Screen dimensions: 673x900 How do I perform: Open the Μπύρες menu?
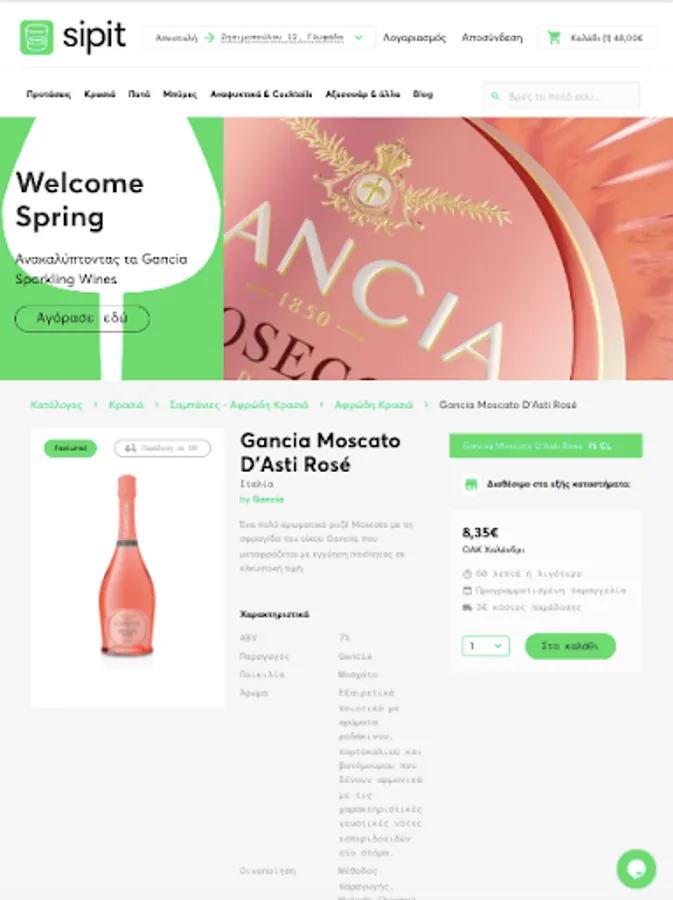[180, 94]
